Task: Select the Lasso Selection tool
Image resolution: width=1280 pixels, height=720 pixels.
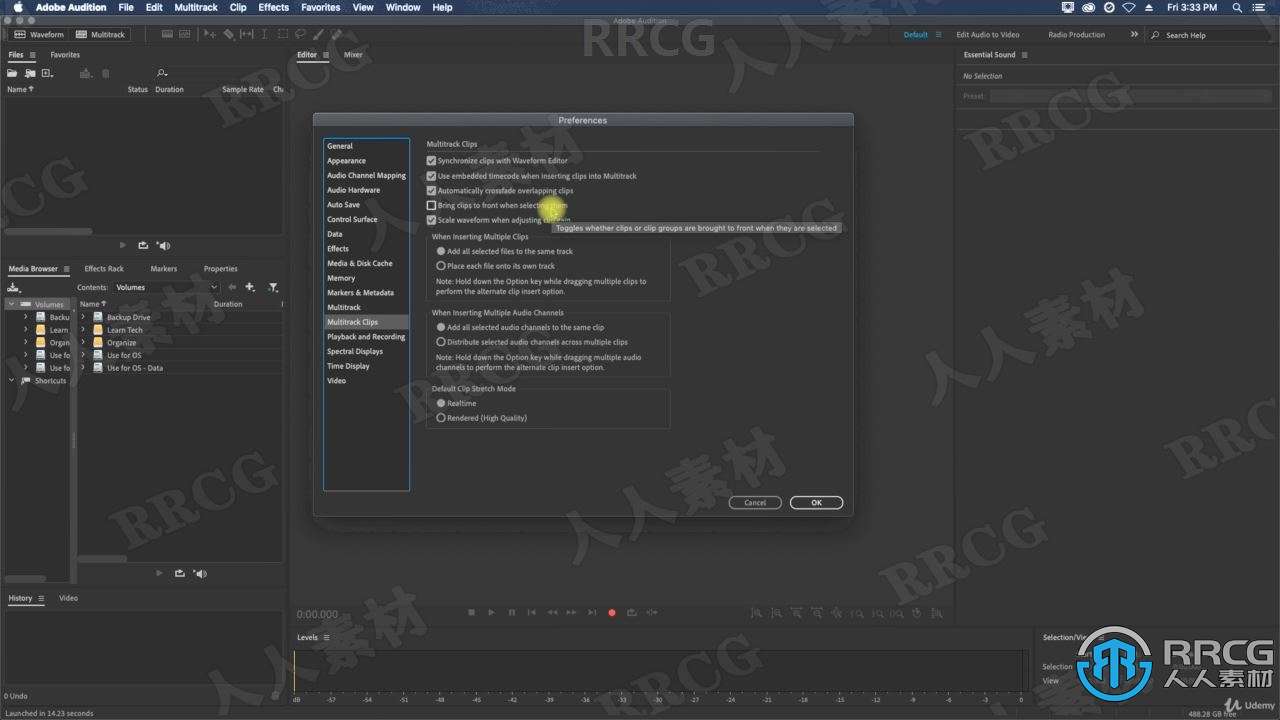Action: 300,34
